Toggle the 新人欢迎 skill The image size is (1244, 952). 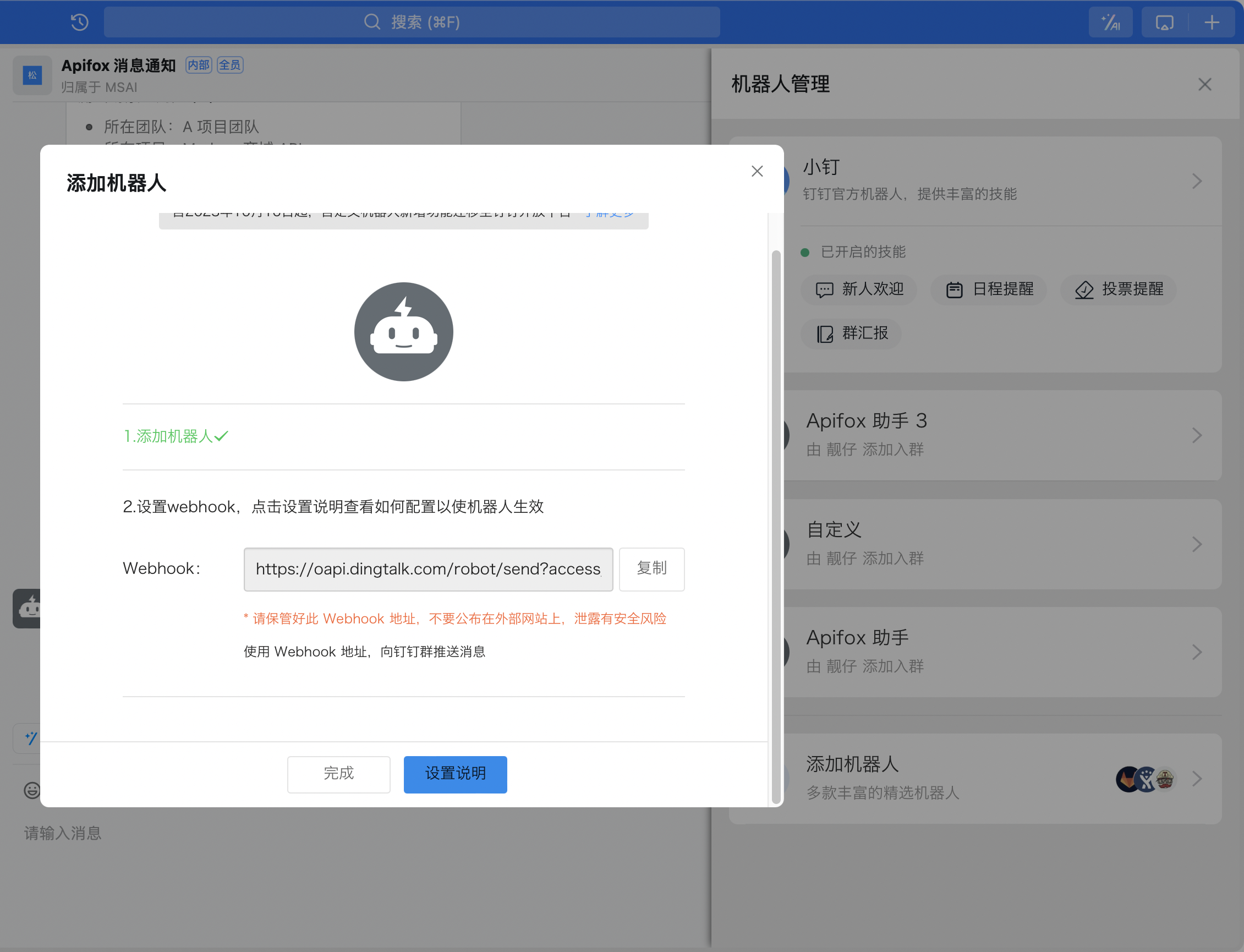pos(859,289)
